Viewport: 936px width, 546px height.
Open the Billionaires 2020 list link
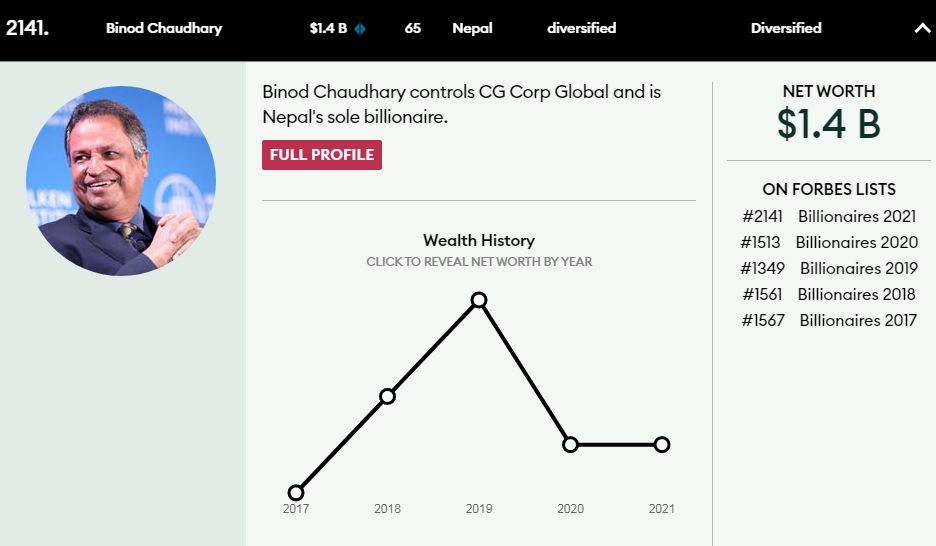point(857,242)
